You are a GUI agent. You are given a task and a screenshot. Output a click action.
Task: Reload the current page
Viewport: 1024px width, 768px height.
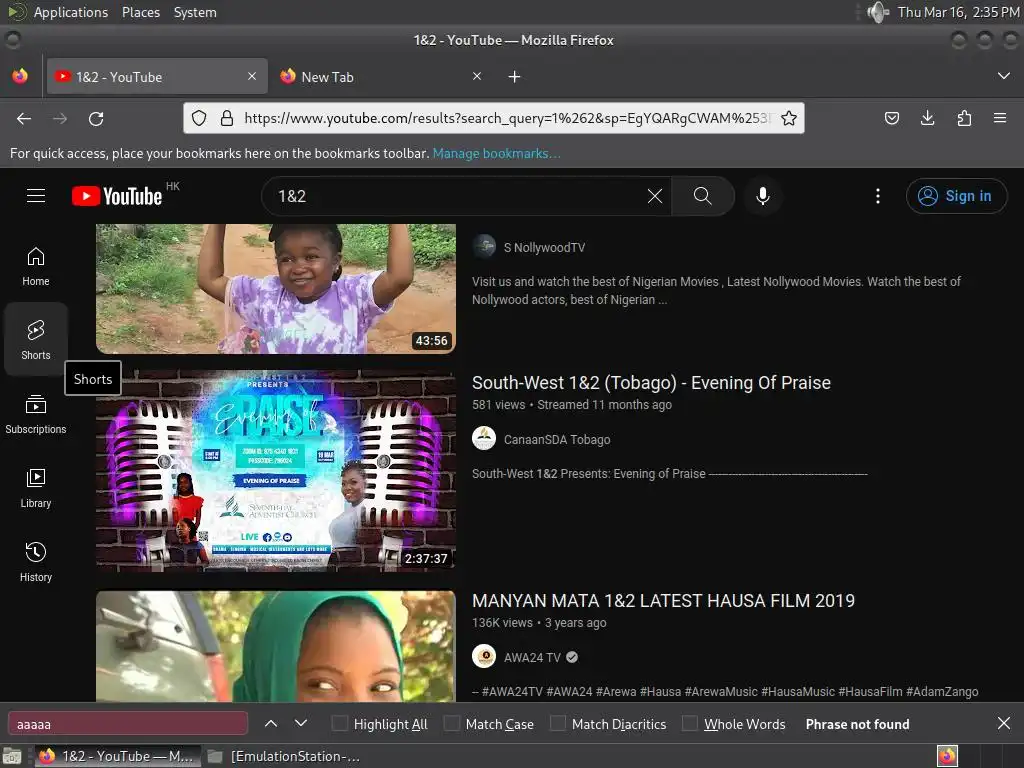pyautogui.click(x=96, y=119)
